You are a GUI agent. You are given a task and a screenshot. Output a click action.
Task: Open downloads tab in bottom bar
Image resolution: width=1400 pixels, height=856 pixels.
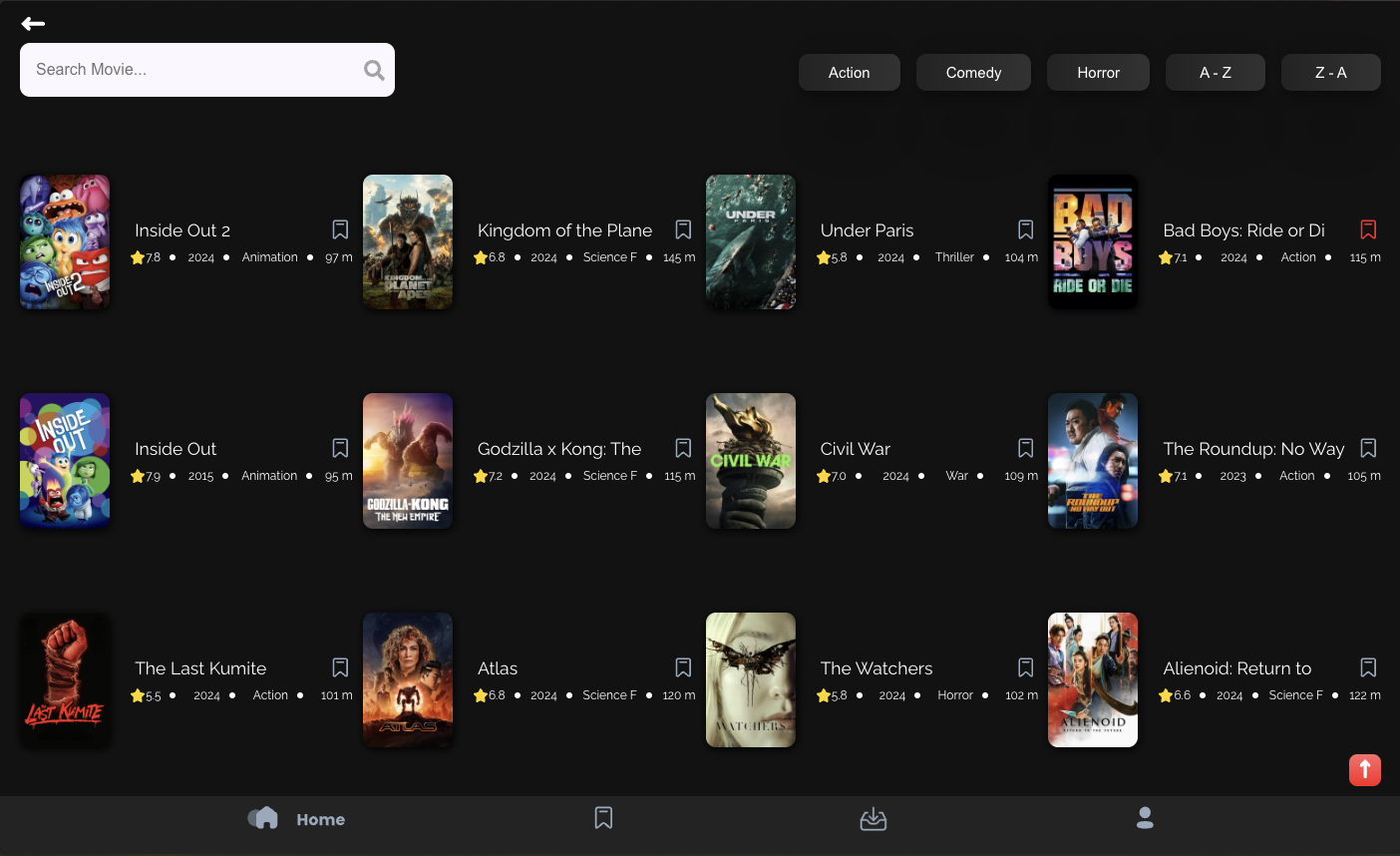click(874, 819)
